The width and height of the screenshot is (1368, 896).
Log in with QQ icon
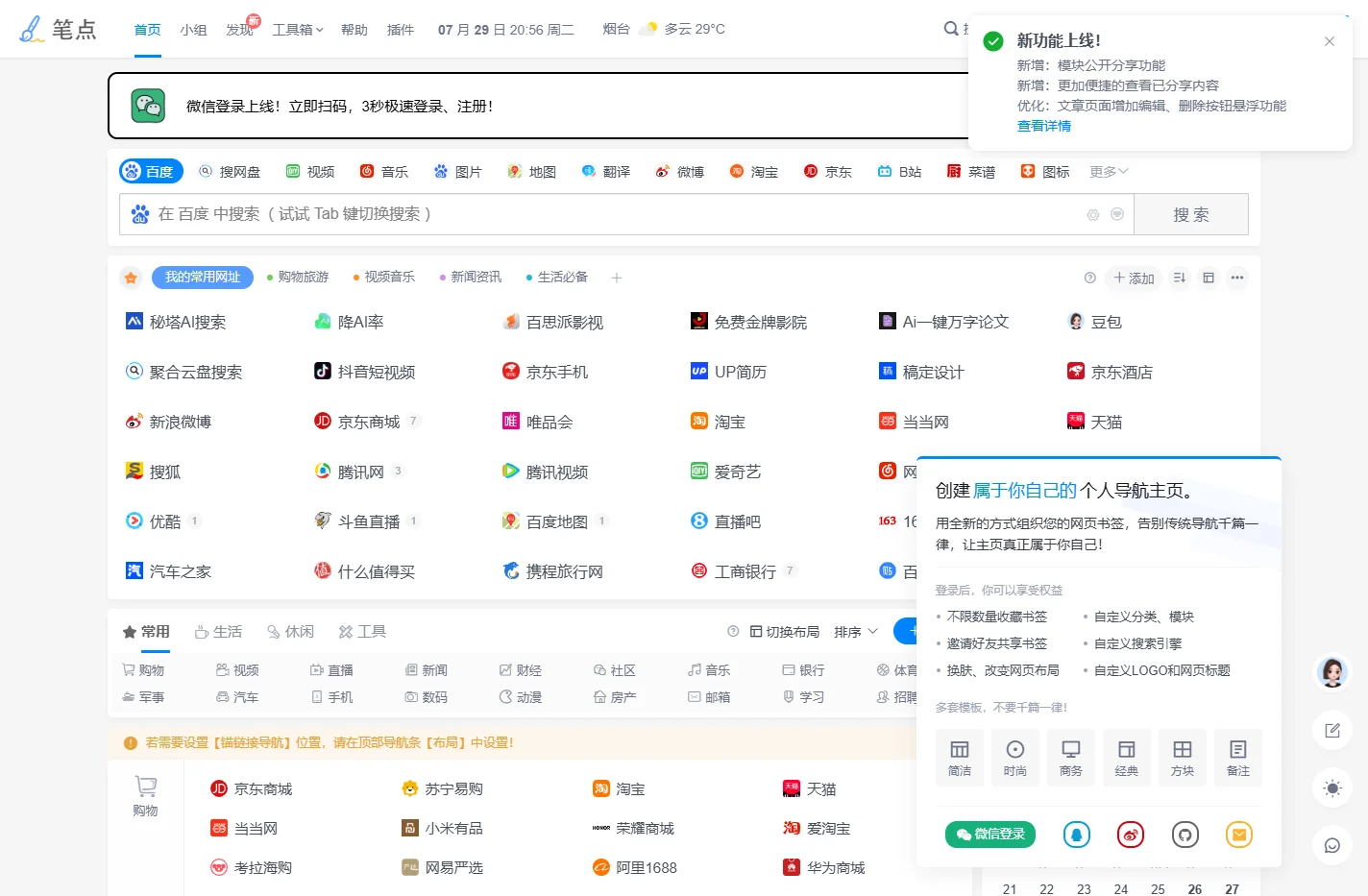tap(1077, 835)
